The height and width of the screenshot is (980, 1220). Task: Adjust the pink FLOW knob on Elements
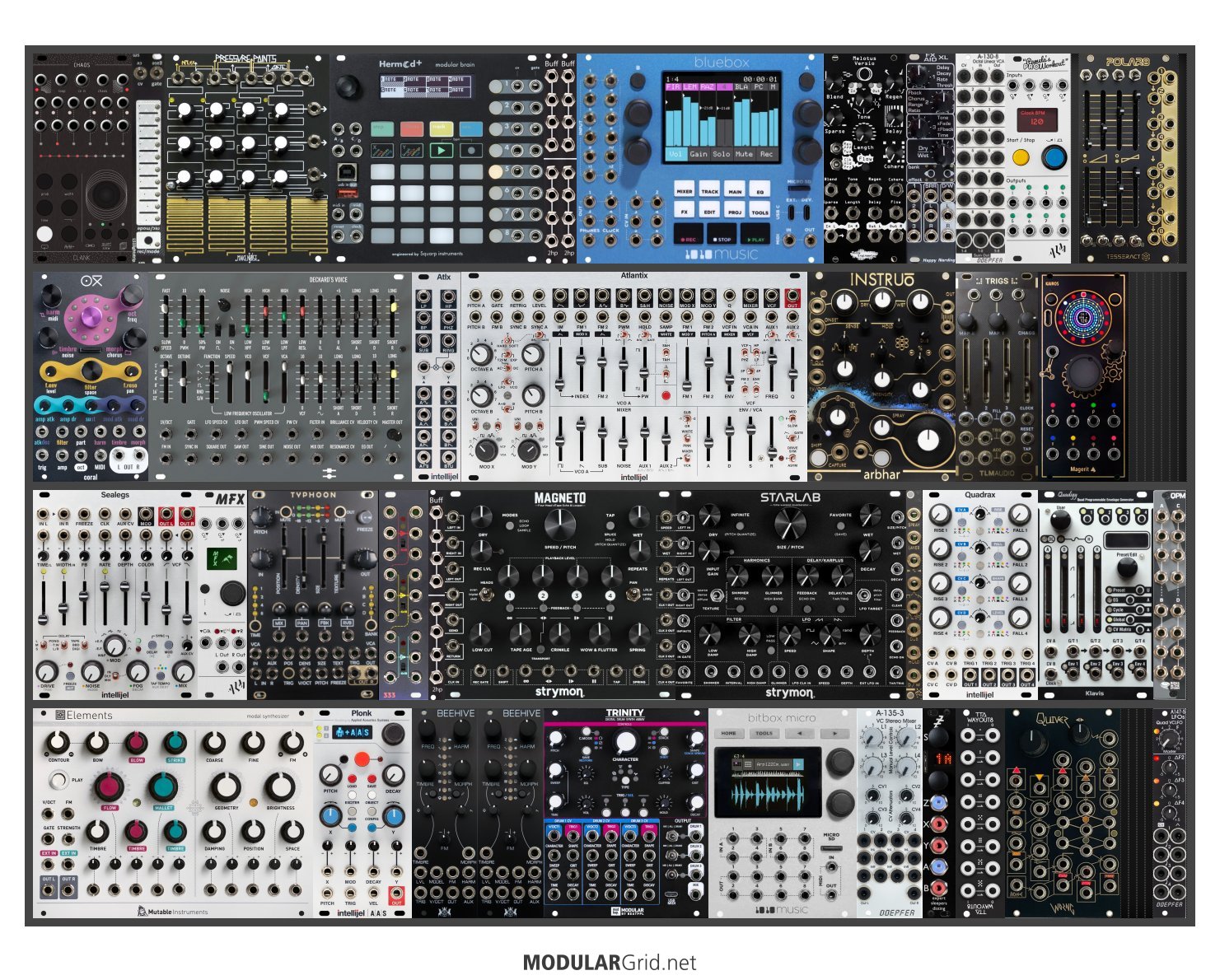click(x=110, y=786)
